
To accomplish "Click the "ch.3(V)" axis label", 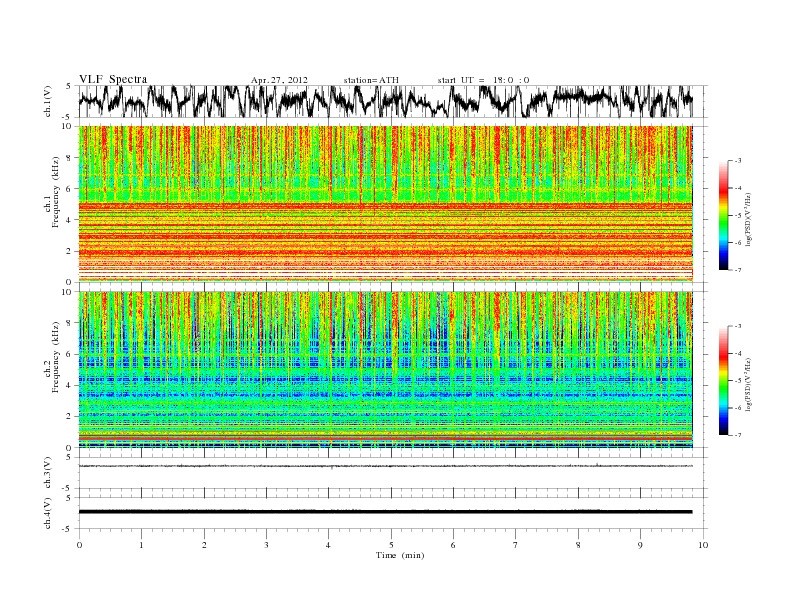I will (x=48, y=473).
